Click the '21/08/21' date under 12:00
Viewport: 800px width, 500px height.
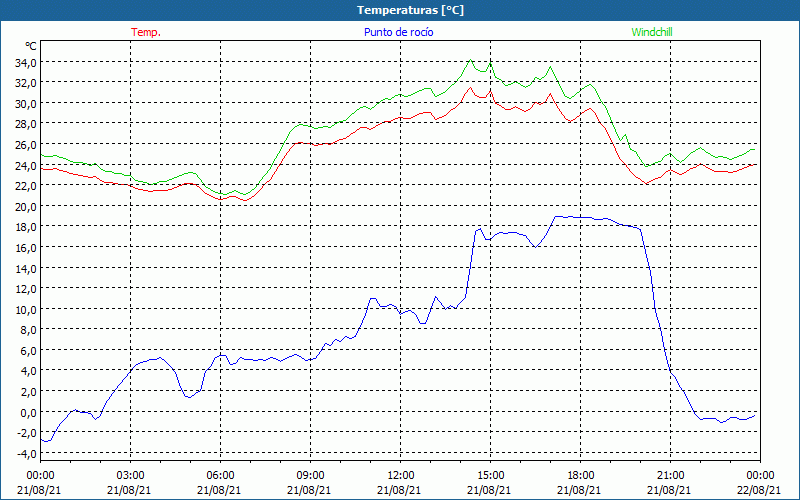pyautogui.click(x=399, y=490)
